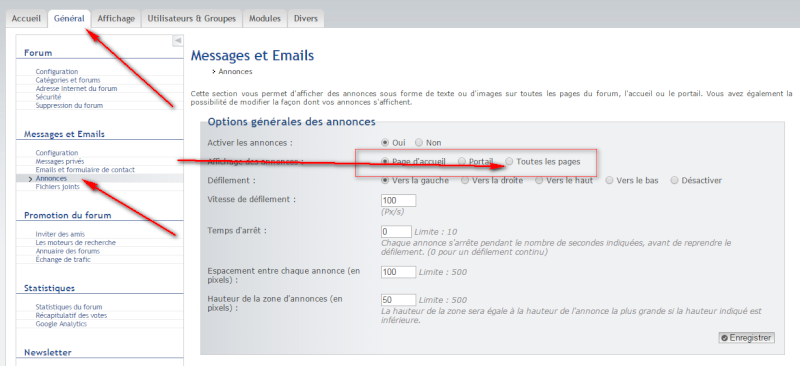
Task: Open Google Analytics link
Action: 61,324
